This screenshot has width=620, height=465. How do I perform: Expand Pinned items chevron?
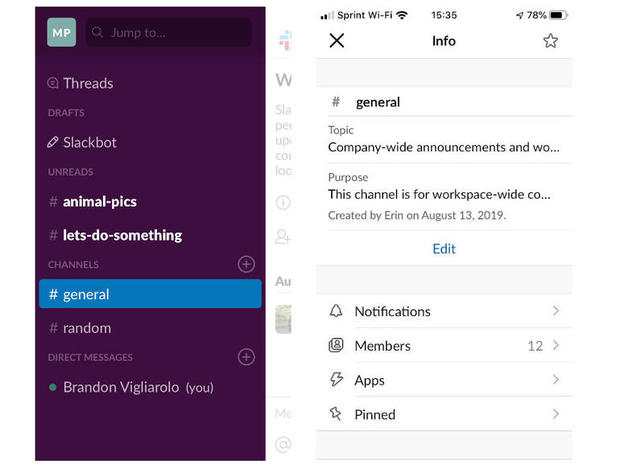556,414
